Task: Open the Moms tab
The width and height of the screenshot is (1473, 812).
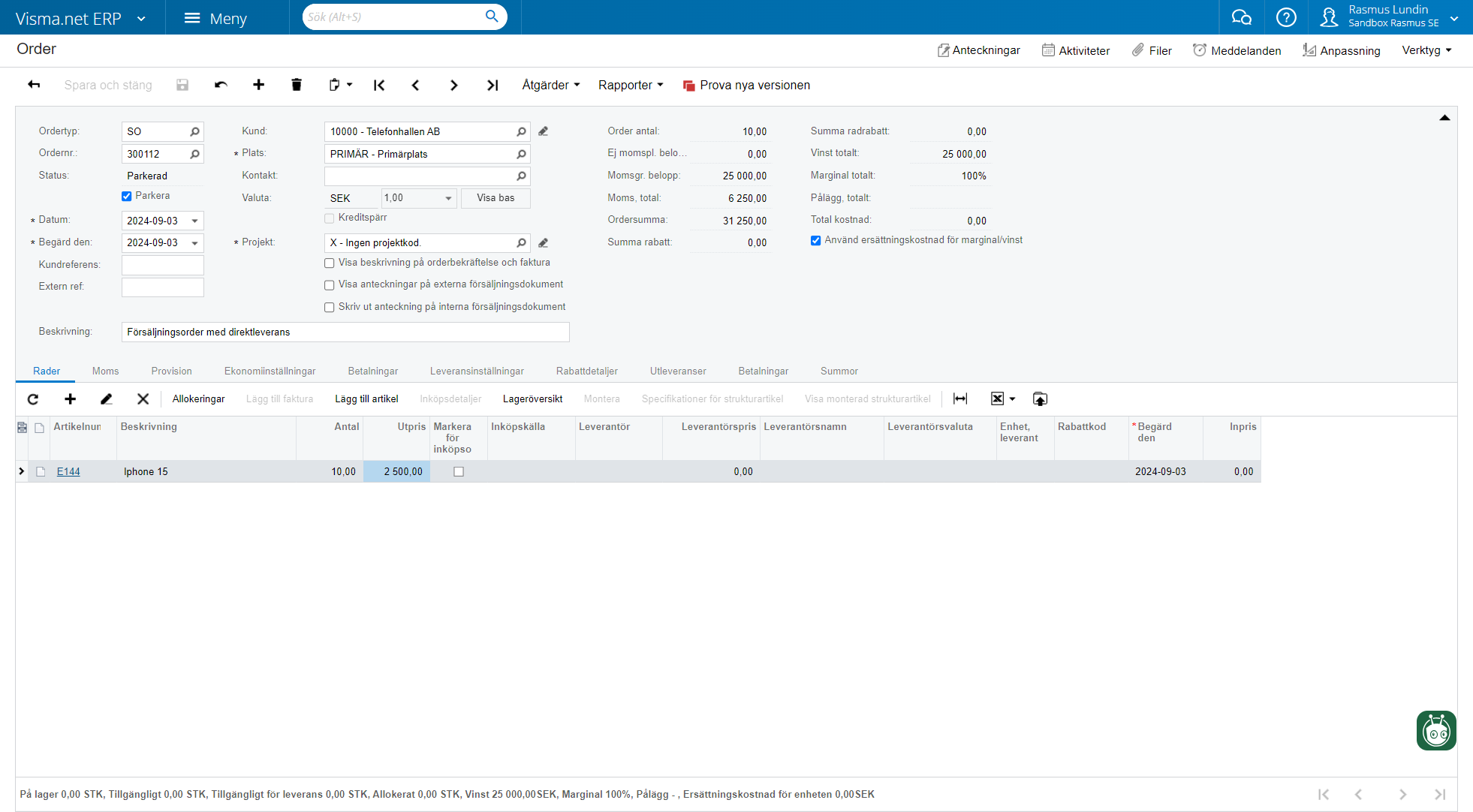Action: 105,371
